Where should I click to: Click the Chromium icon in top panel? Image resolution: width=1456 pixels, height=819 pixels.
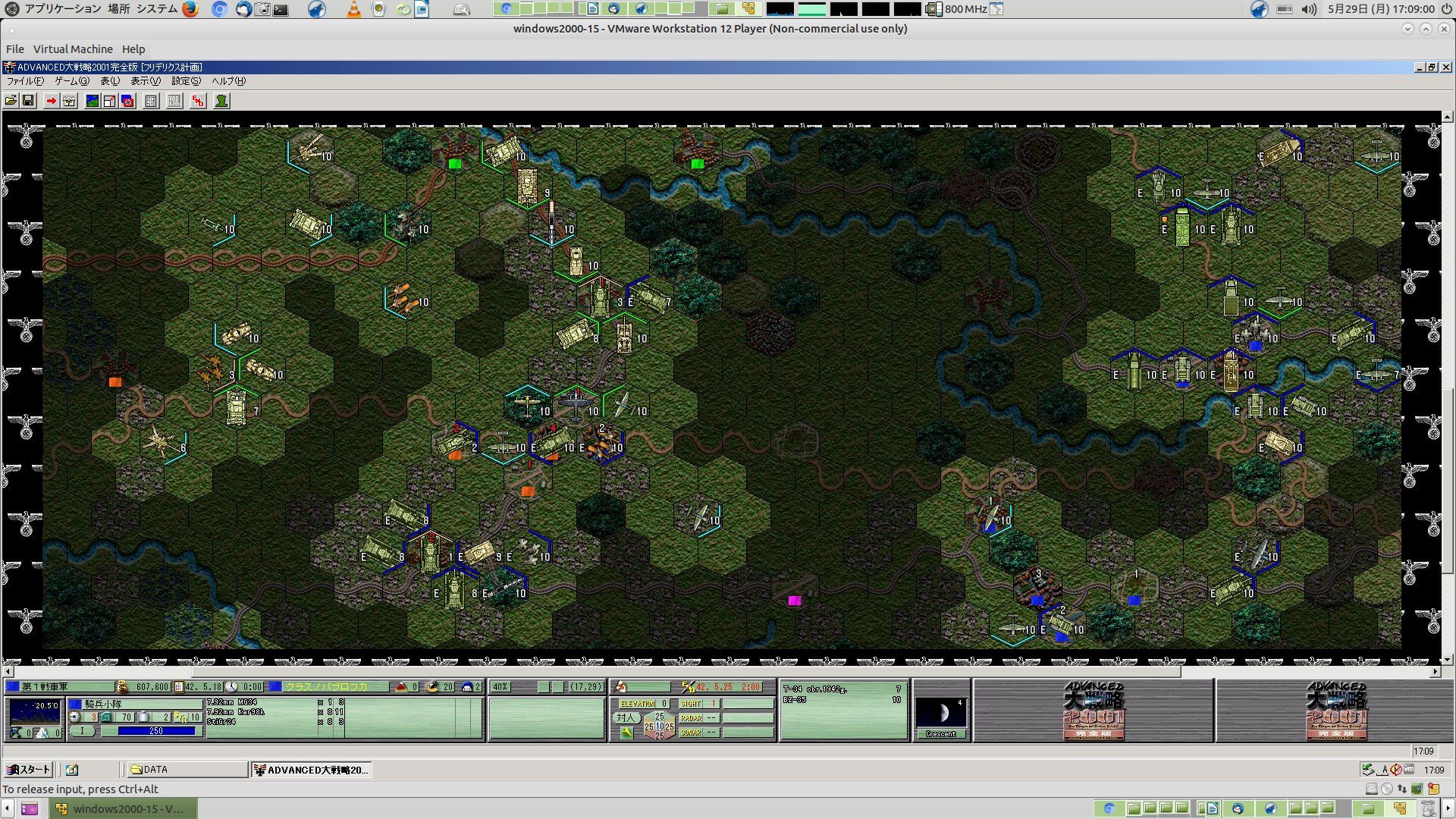[219, 9]
